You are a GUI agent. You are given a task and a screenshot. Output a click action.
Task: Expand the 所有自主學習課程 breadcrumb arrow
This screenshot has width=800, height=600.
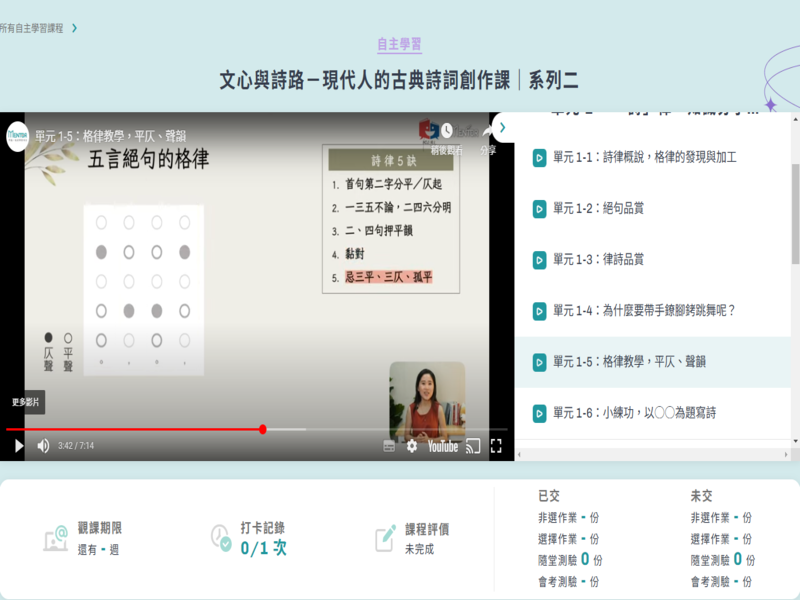(x=74, y=28)
